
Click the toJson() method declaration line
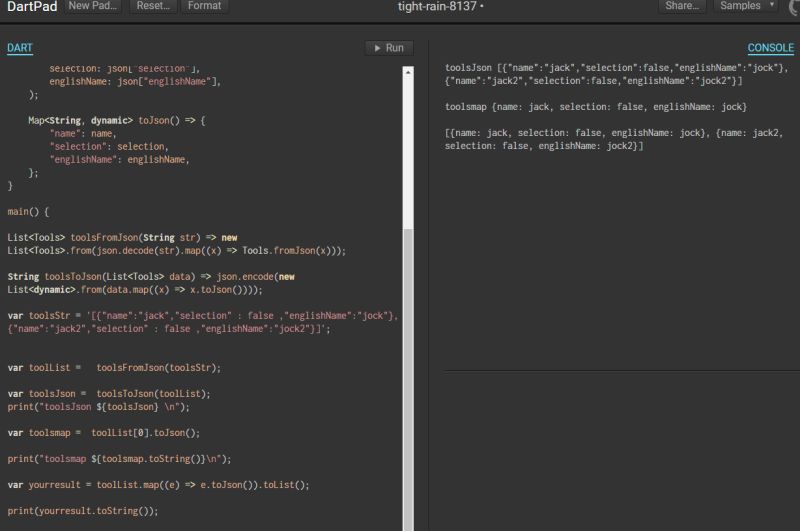(117, 121)
